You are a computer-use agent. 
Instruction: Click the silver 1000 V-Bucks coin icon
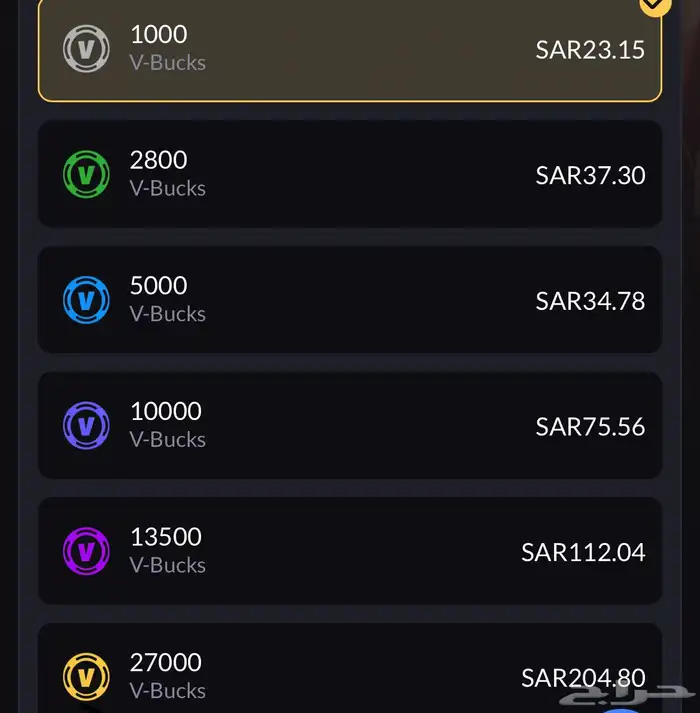click(x=86, y=49)
